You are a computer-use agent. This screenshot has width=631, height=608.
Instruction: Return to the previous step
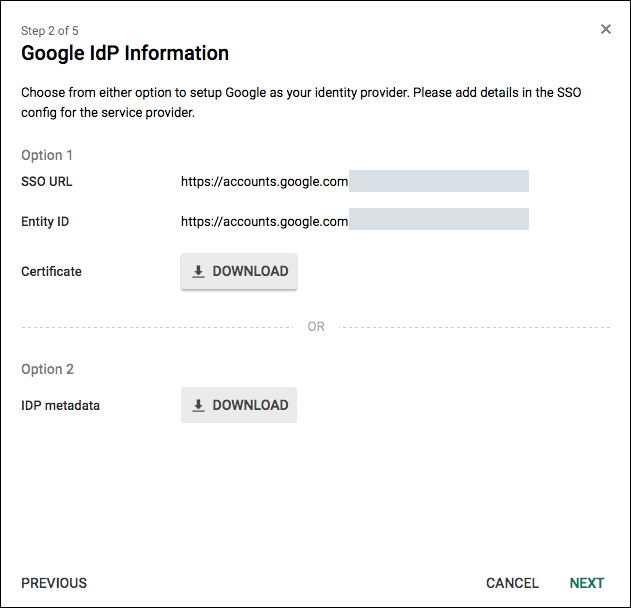pos(54,583)
